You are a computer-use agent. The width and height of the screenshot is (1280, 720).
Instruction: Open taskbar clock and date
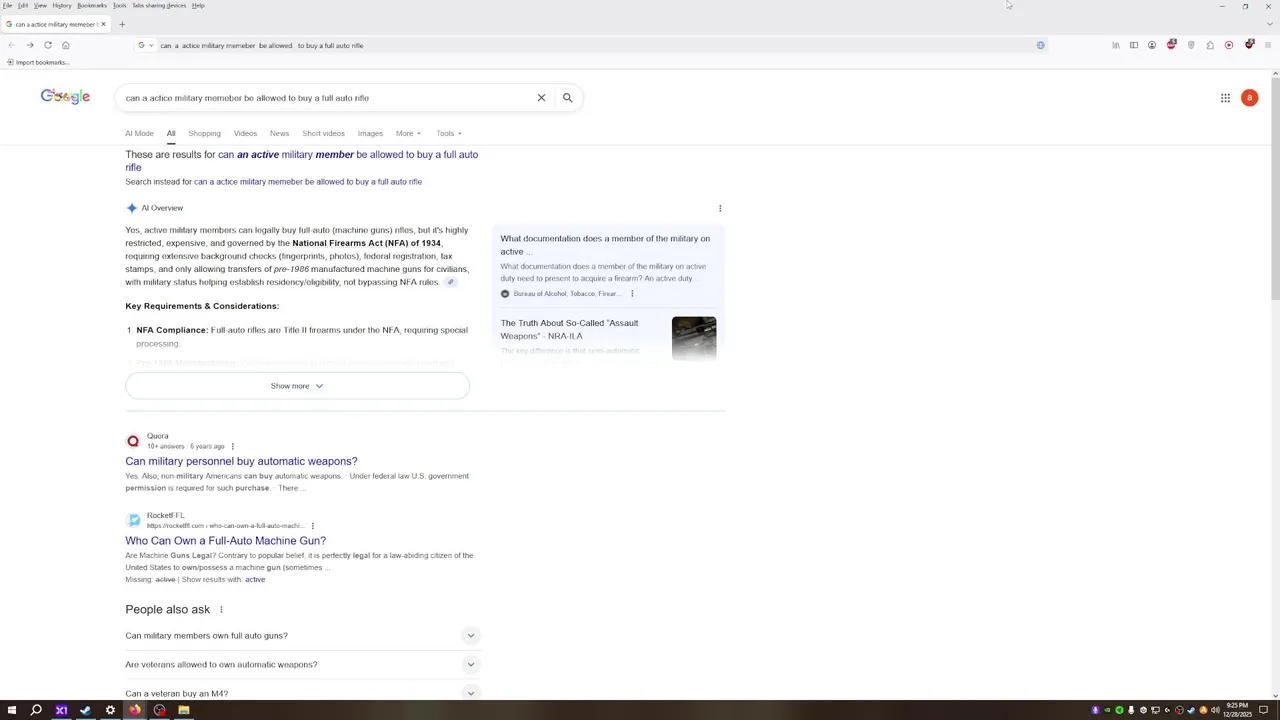click(1237, 710)
